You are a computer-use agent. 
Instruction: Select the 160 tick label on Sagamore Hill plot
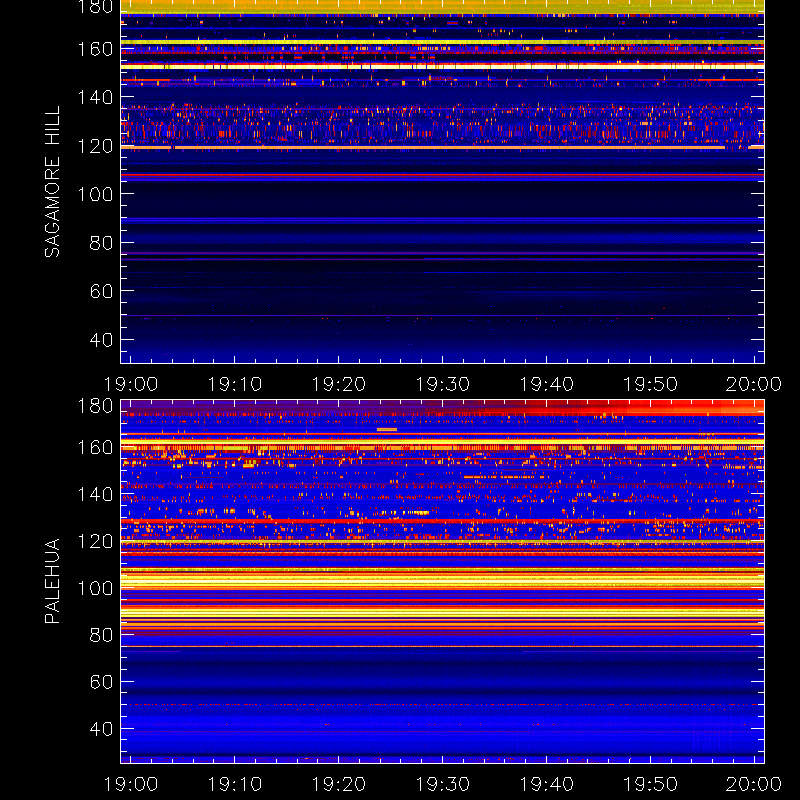click(95, 49)
